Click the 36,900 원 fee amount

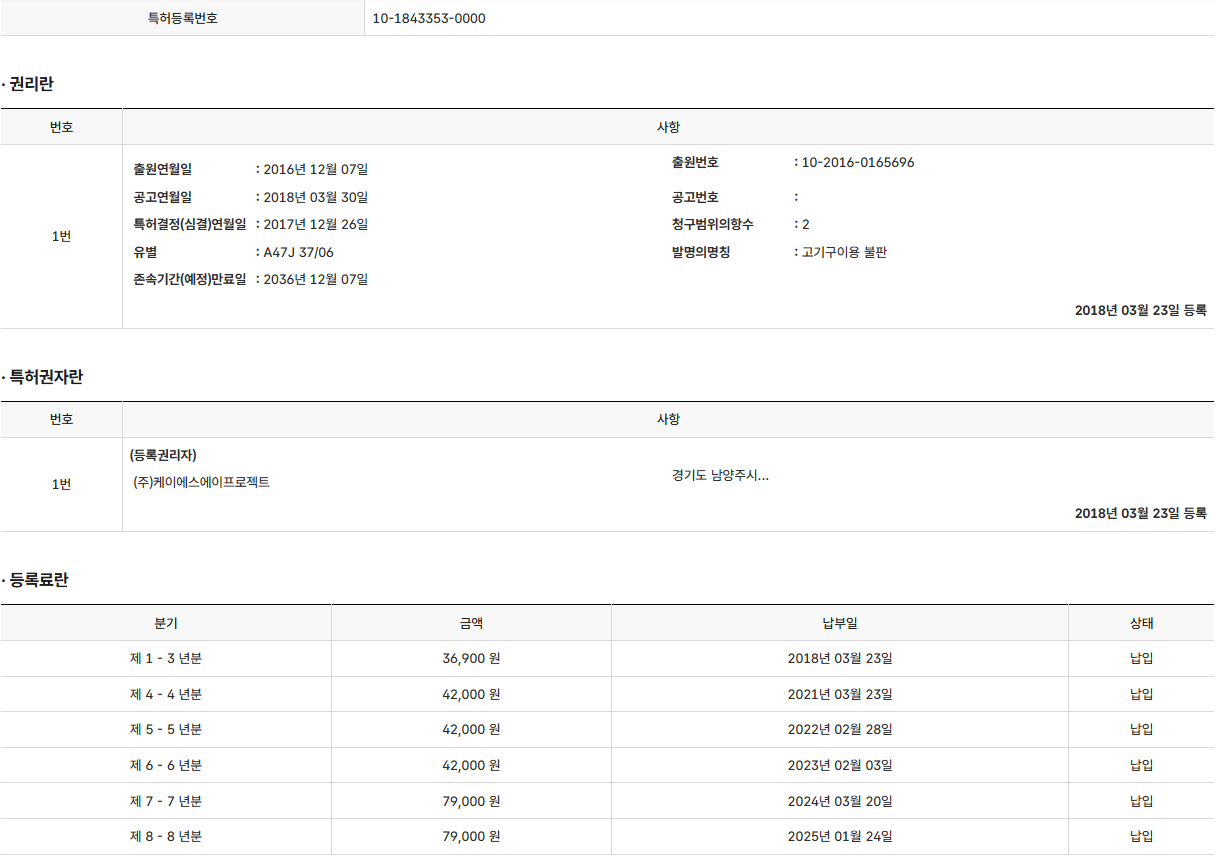471,659
